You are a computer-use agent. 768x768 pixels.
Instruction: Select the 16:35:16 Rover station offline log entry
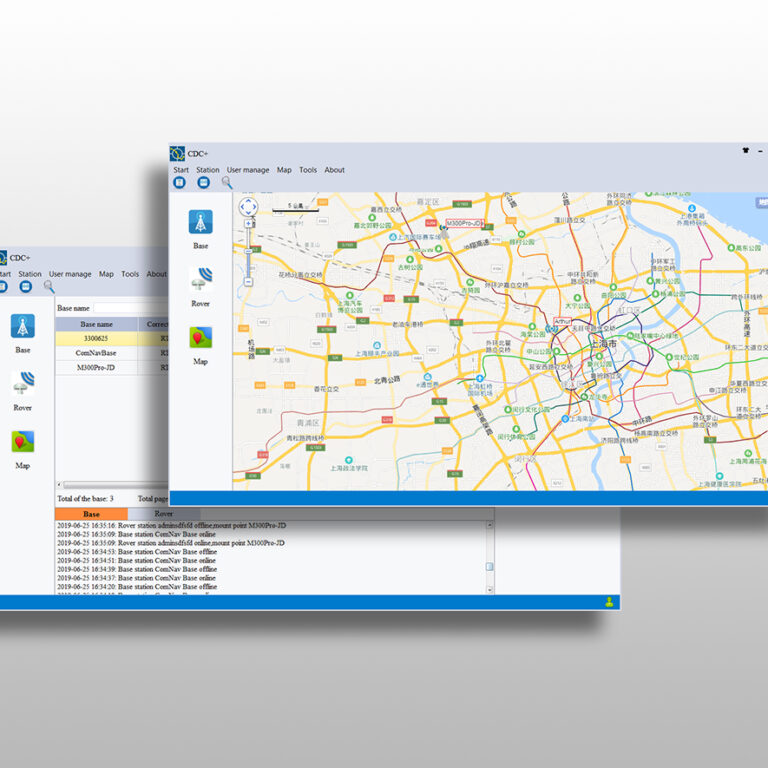point(171,526)
